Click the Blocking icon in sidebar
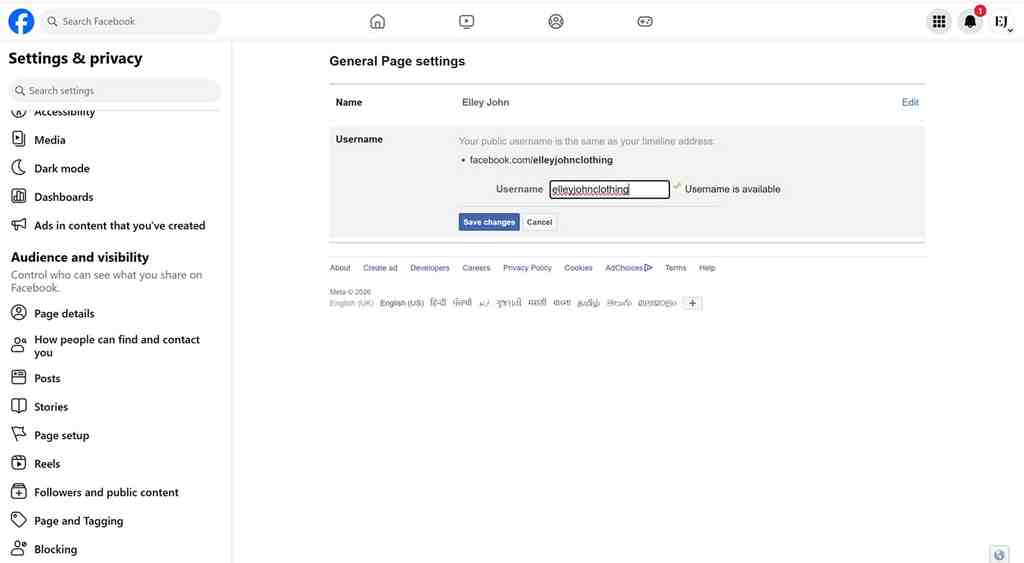Viewport: 1024px width, 563px height. pyautogui.click(x=19, y=548)
